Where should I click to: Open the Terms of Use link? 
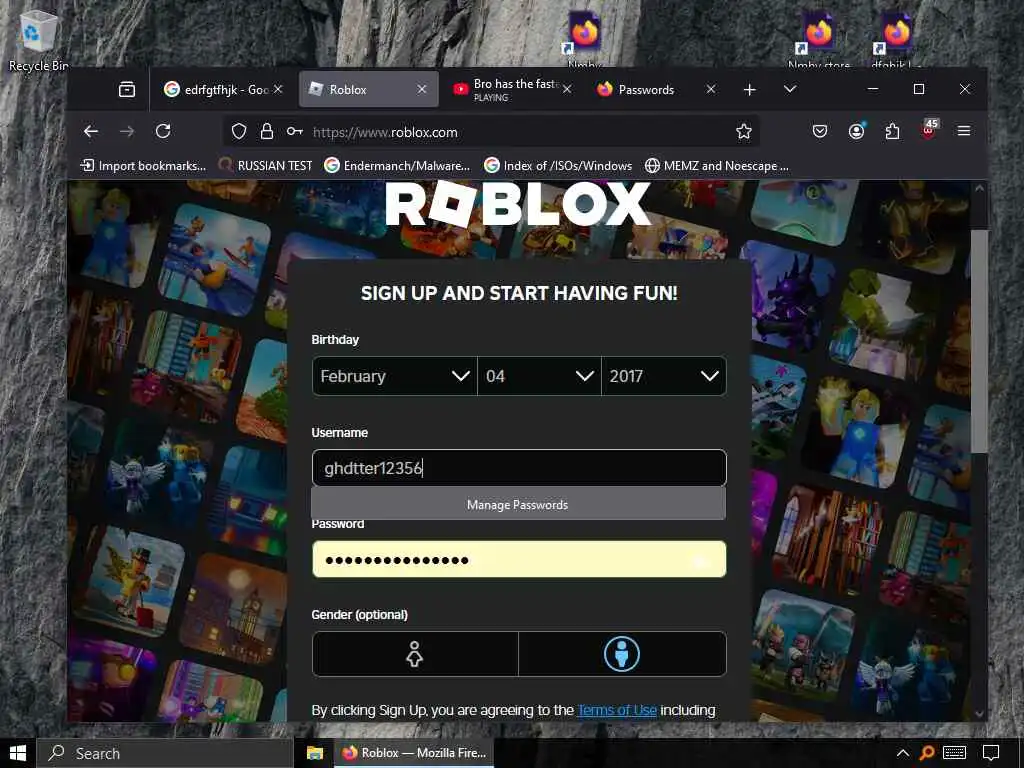pos(617,710)
